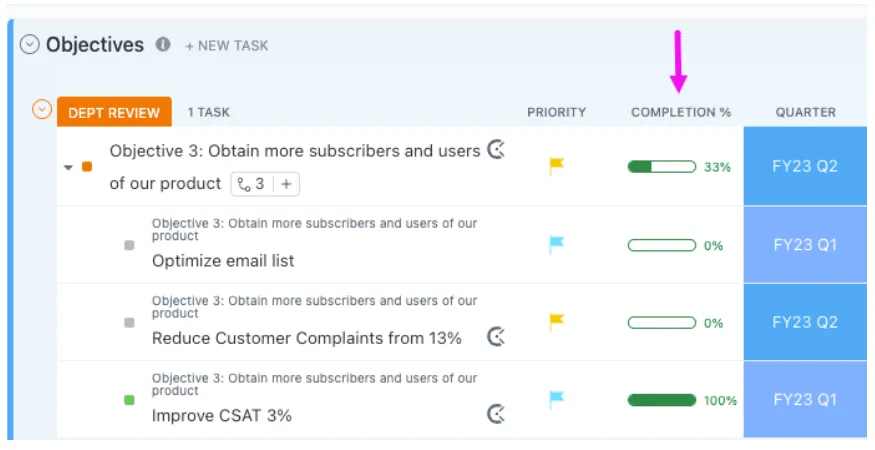Click the 33% completion progress bar
The image size is (875, 450).
click(x=662, y=166)
